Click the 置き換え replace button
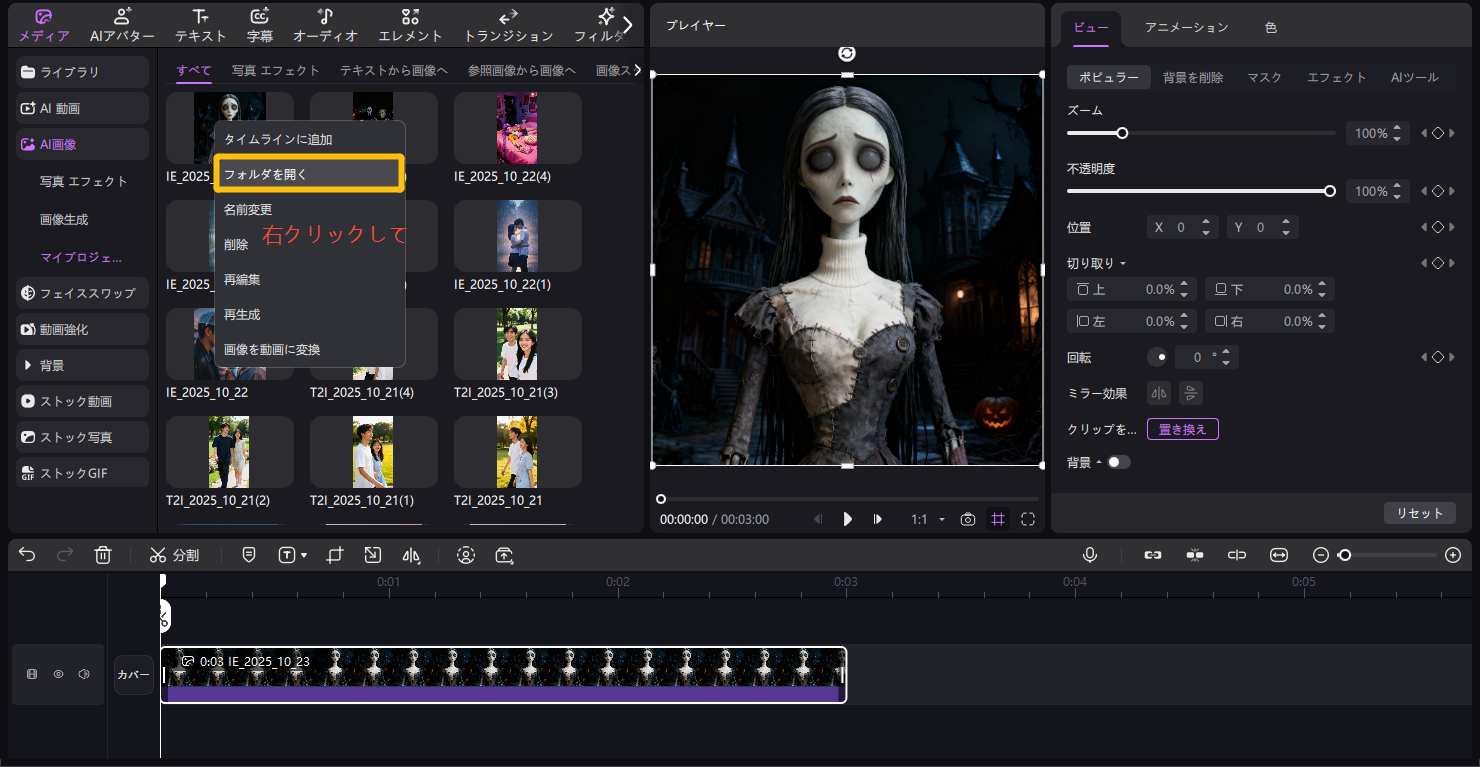 click(1182, 430)
